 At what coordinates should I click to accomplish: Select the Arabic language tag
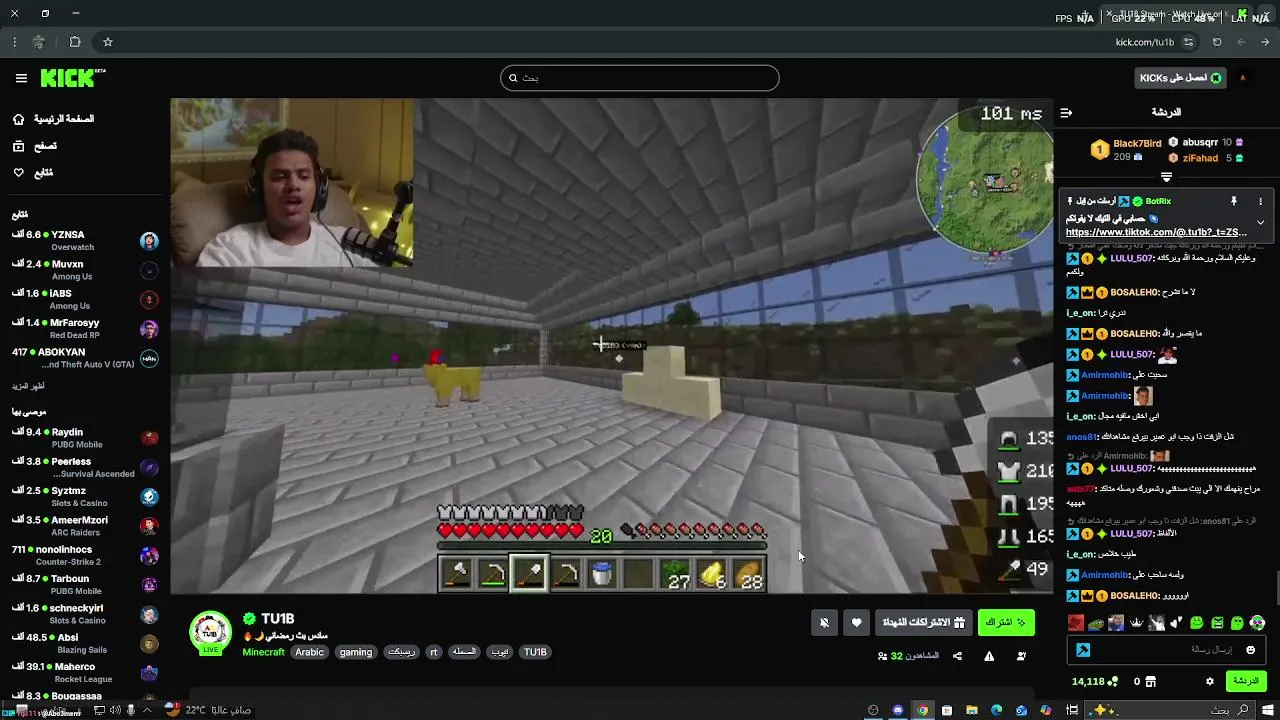tap(309, 652)
